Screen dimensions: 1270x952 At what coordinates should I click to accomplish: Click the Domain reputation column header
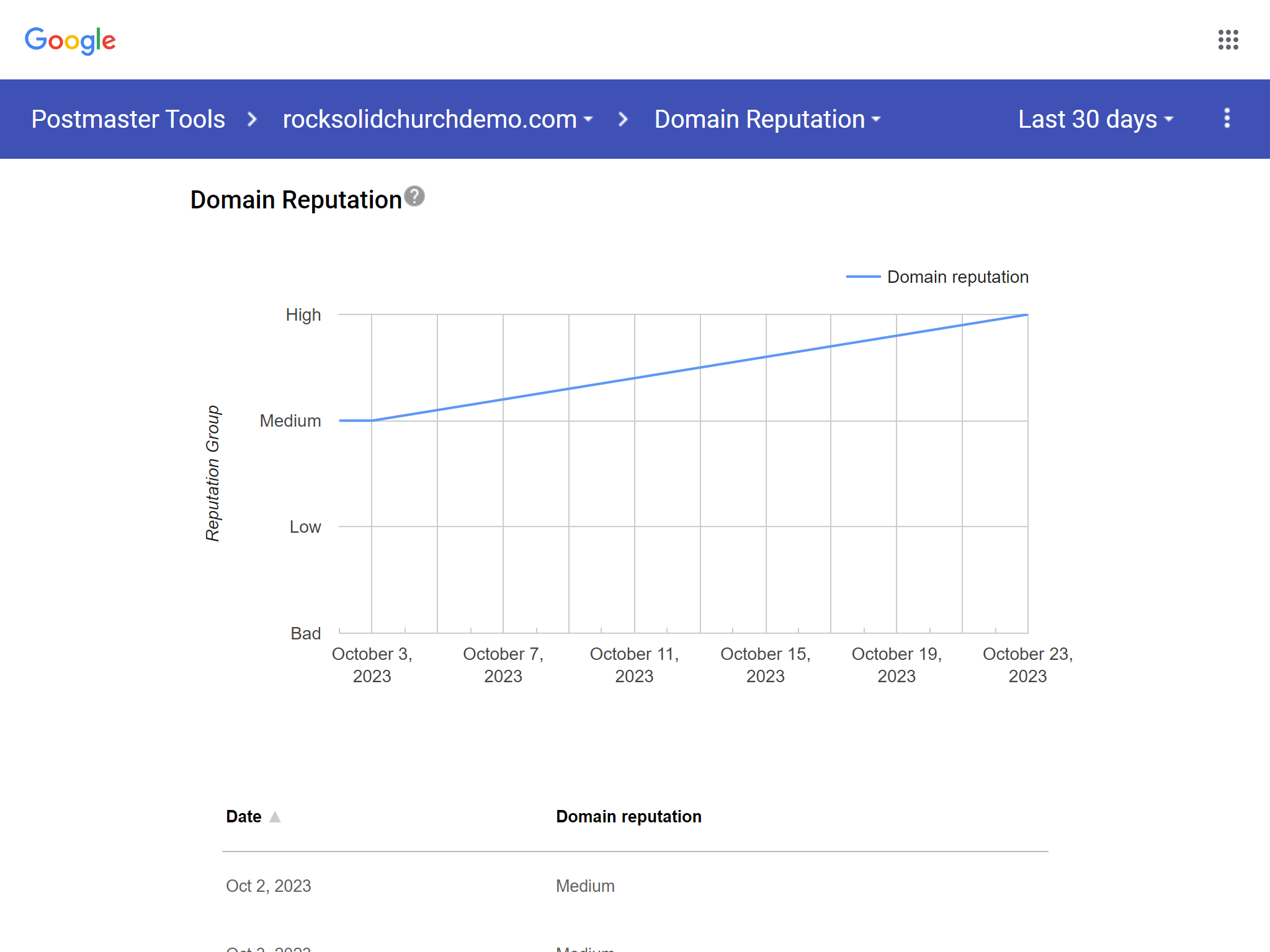click(x=628, y=817)
